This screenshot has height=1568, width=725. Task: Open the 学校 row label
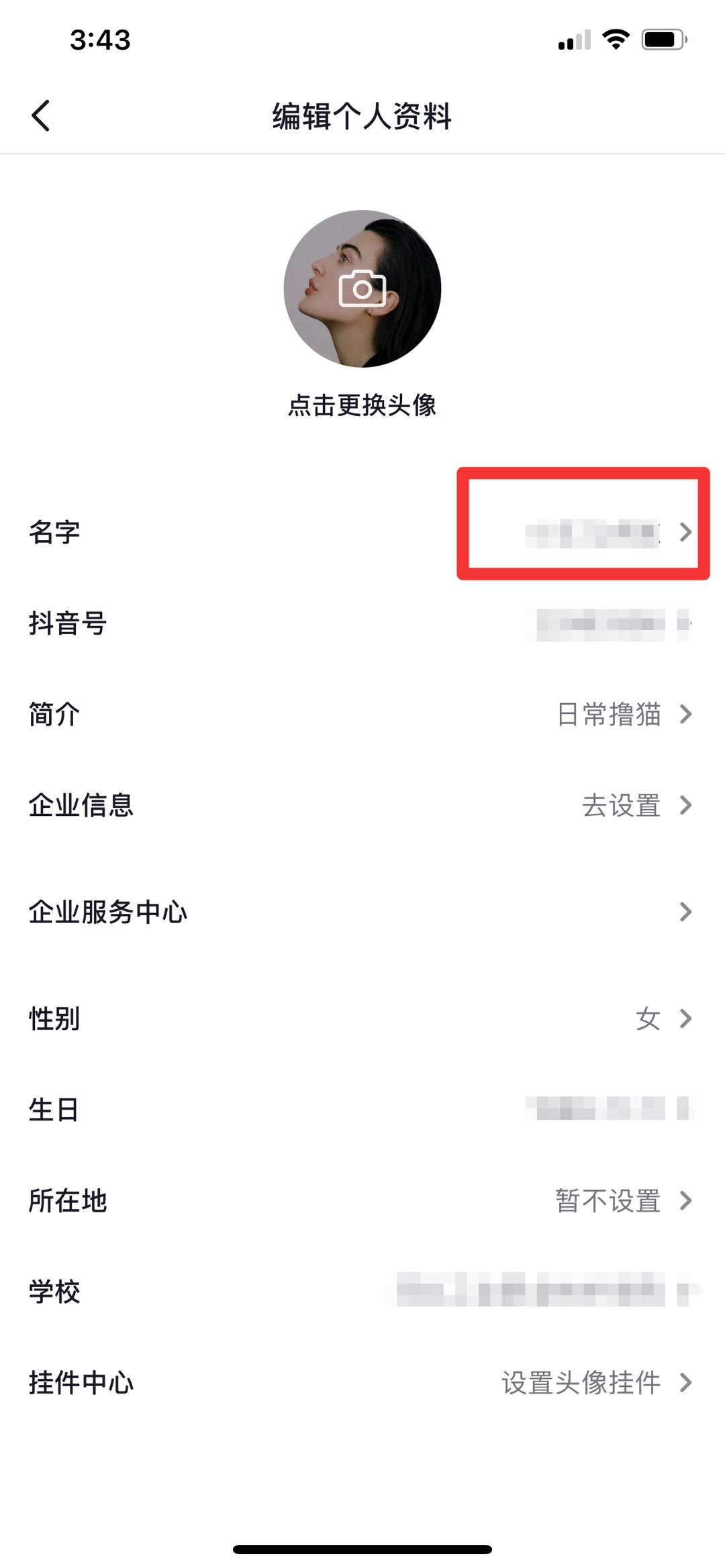[54, 1292]
